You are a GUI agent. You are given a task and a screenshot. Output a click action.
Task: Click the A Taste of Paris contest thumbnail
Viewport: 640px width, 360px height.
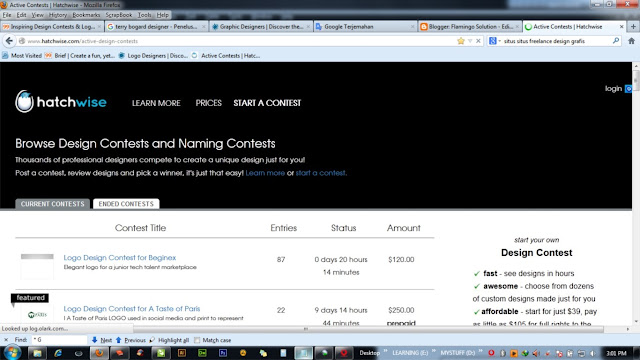37,315
